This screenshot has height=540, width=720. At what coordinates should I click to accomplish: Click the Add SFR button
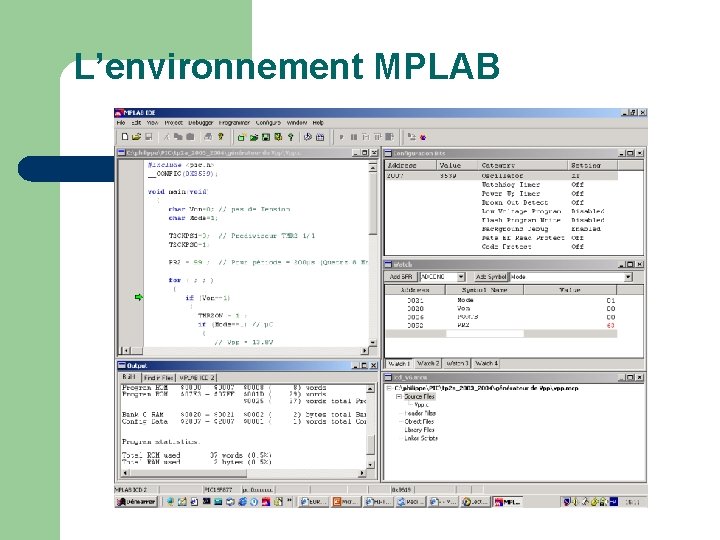point(401,277)
